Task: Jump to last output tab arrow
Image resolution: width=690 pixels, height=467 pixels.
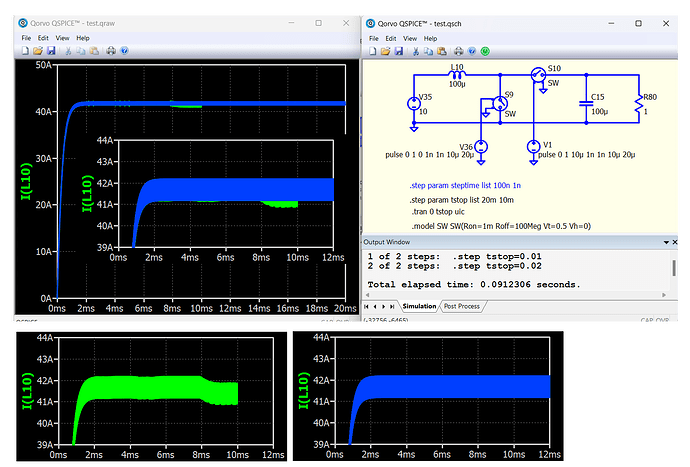Action: click(x=392, y=306)
